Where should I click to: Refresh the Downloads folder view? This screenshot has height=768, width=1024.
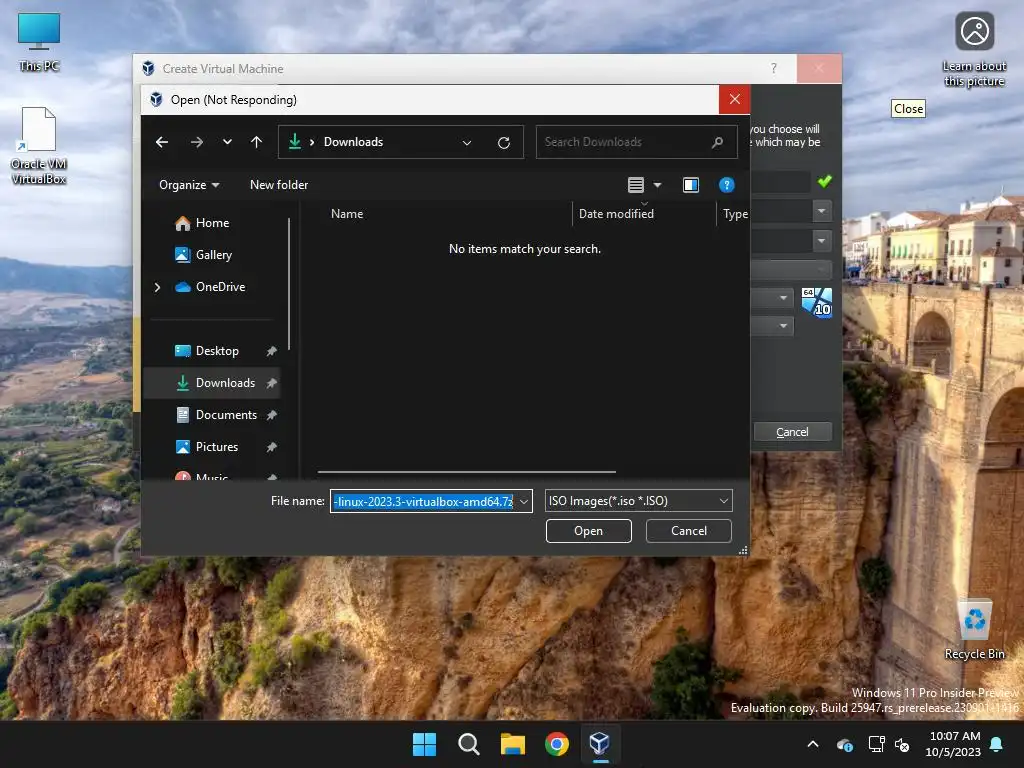point(504,142)
